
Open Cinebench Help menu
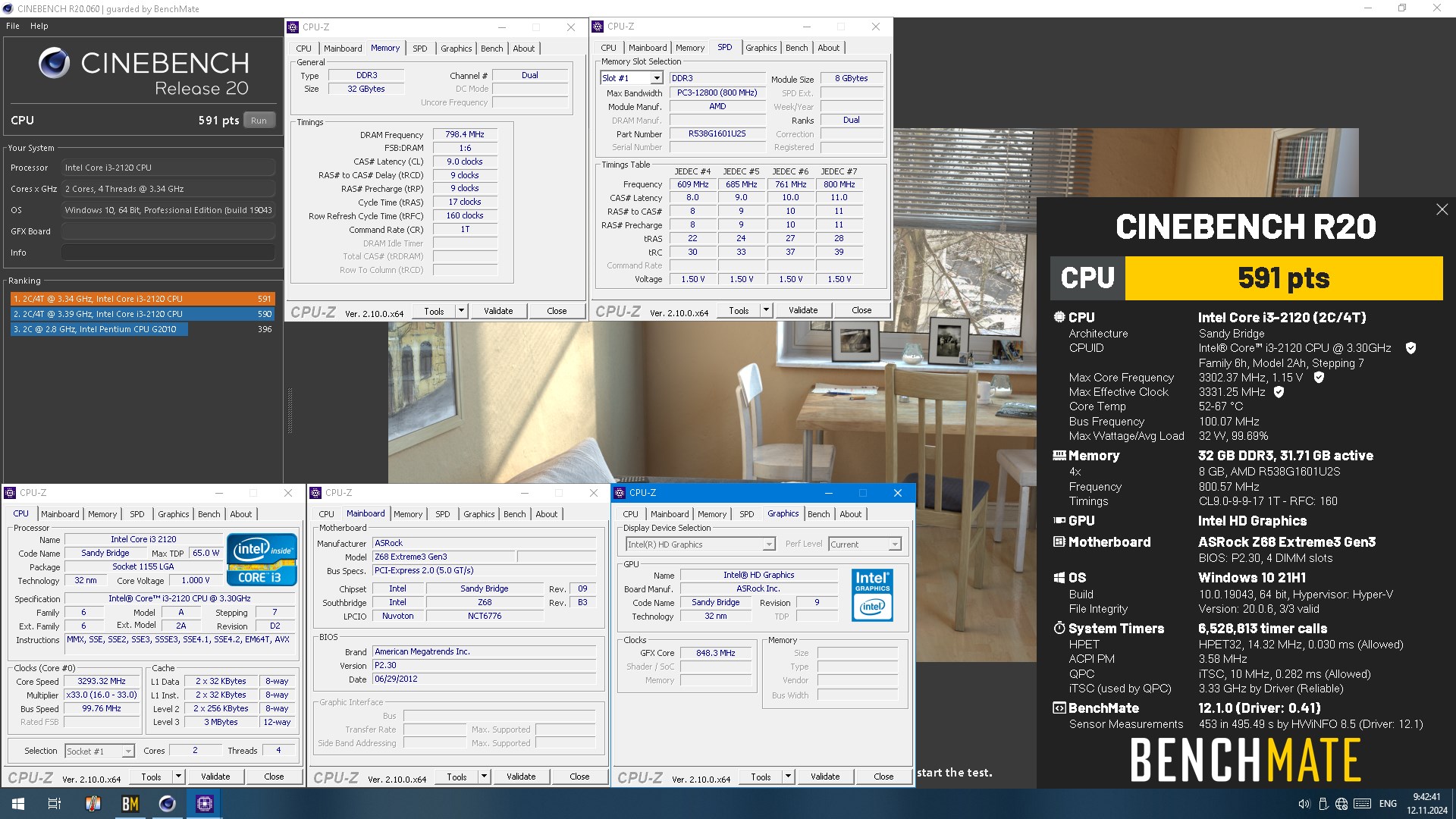pos(39,26)
